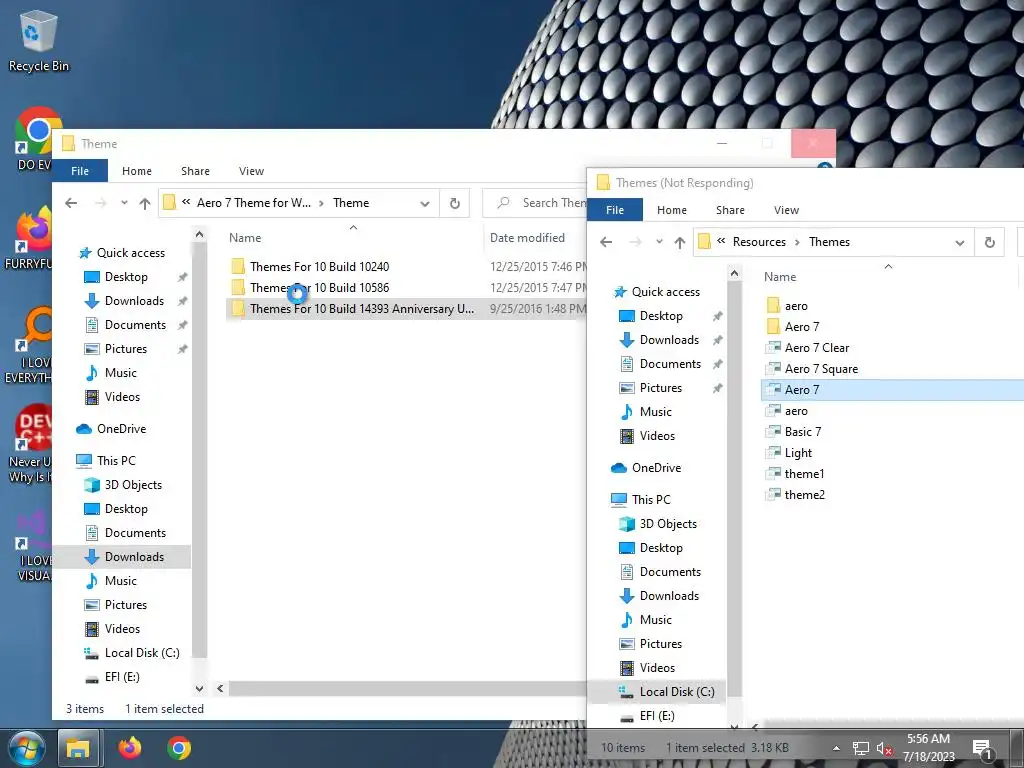Select OneDrive in Themes window sidebar
Screen dimensions: 1024x768
coord(656,468)
